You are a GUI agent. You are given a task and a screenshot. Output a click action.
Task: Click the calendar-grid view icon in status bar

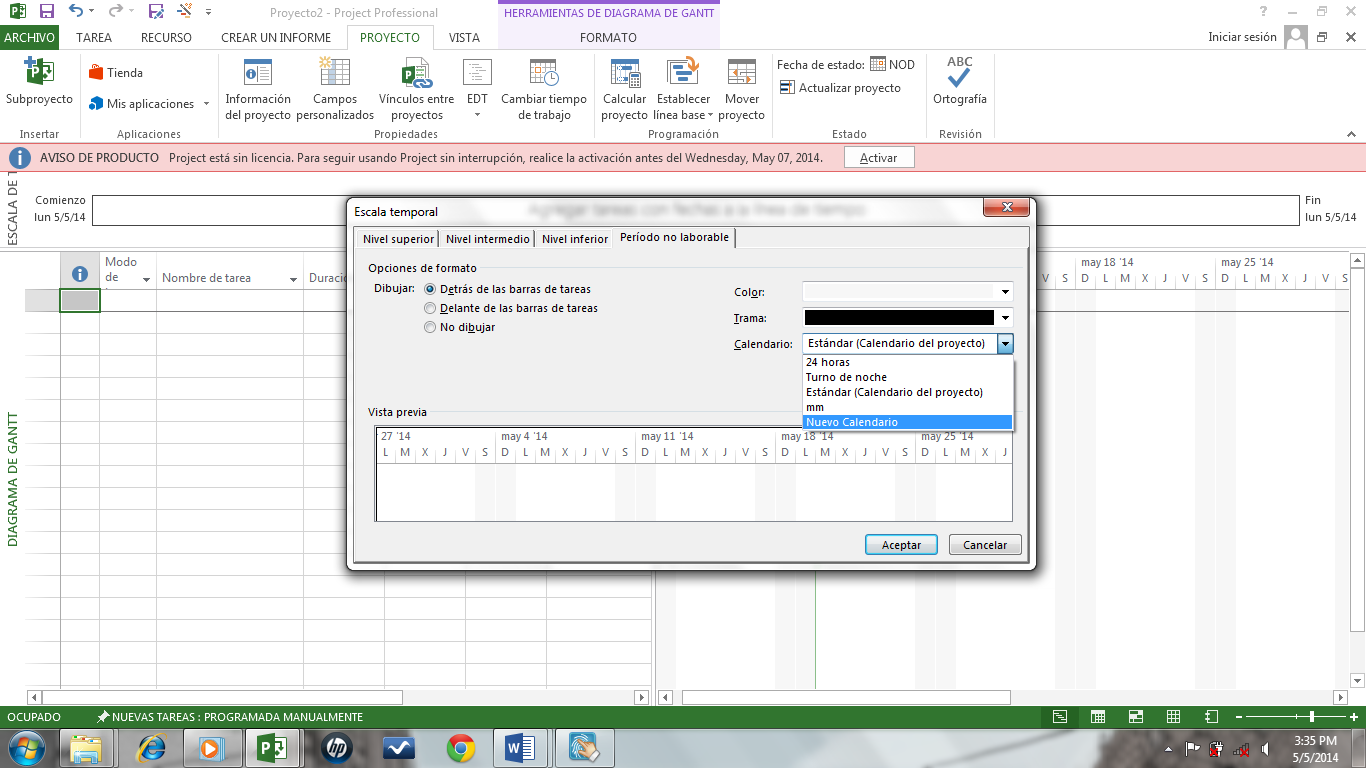[x=1098, y=717]
